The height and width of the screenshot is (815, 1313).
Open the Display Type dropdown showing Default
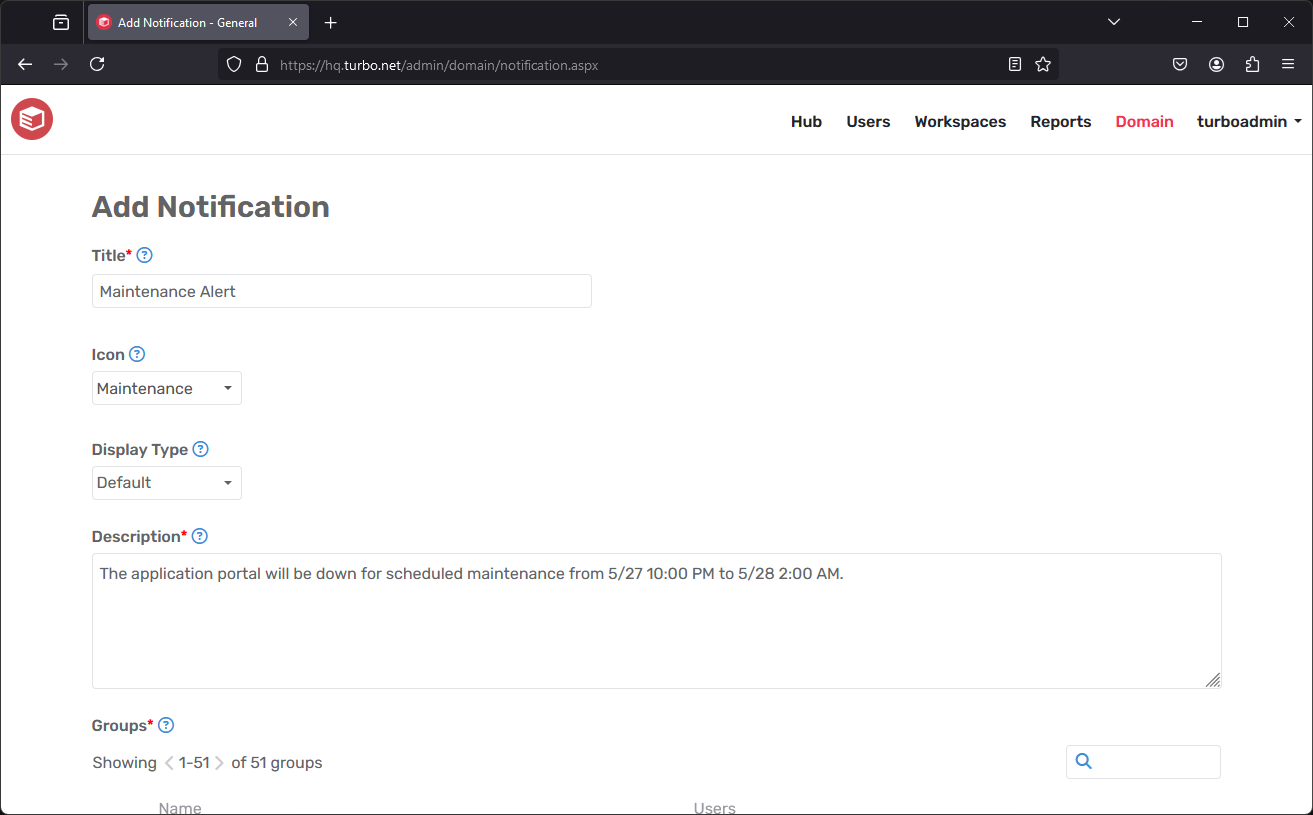[x=166, y=482]
